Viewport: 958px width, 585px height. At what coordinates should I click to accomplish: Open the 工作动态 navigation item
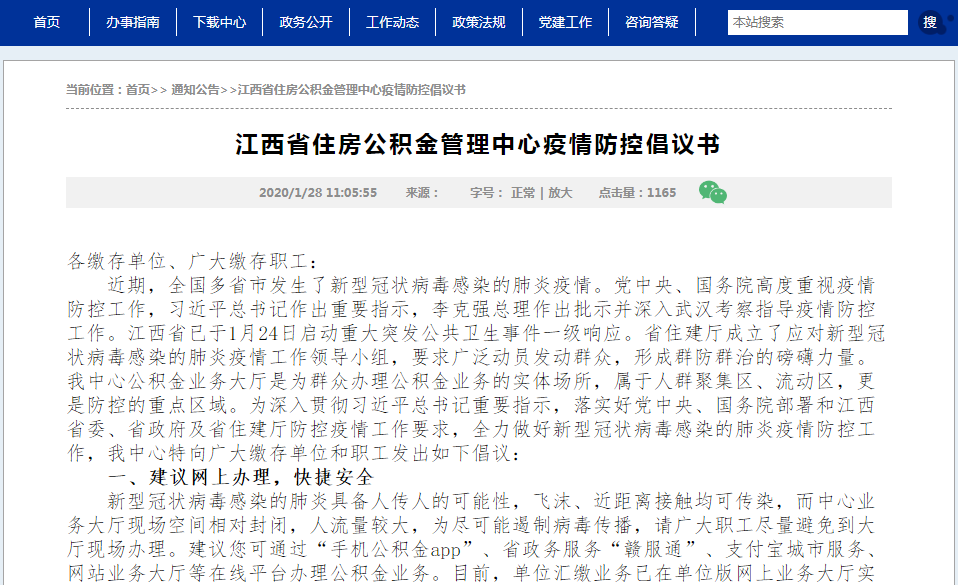point(392,22)
